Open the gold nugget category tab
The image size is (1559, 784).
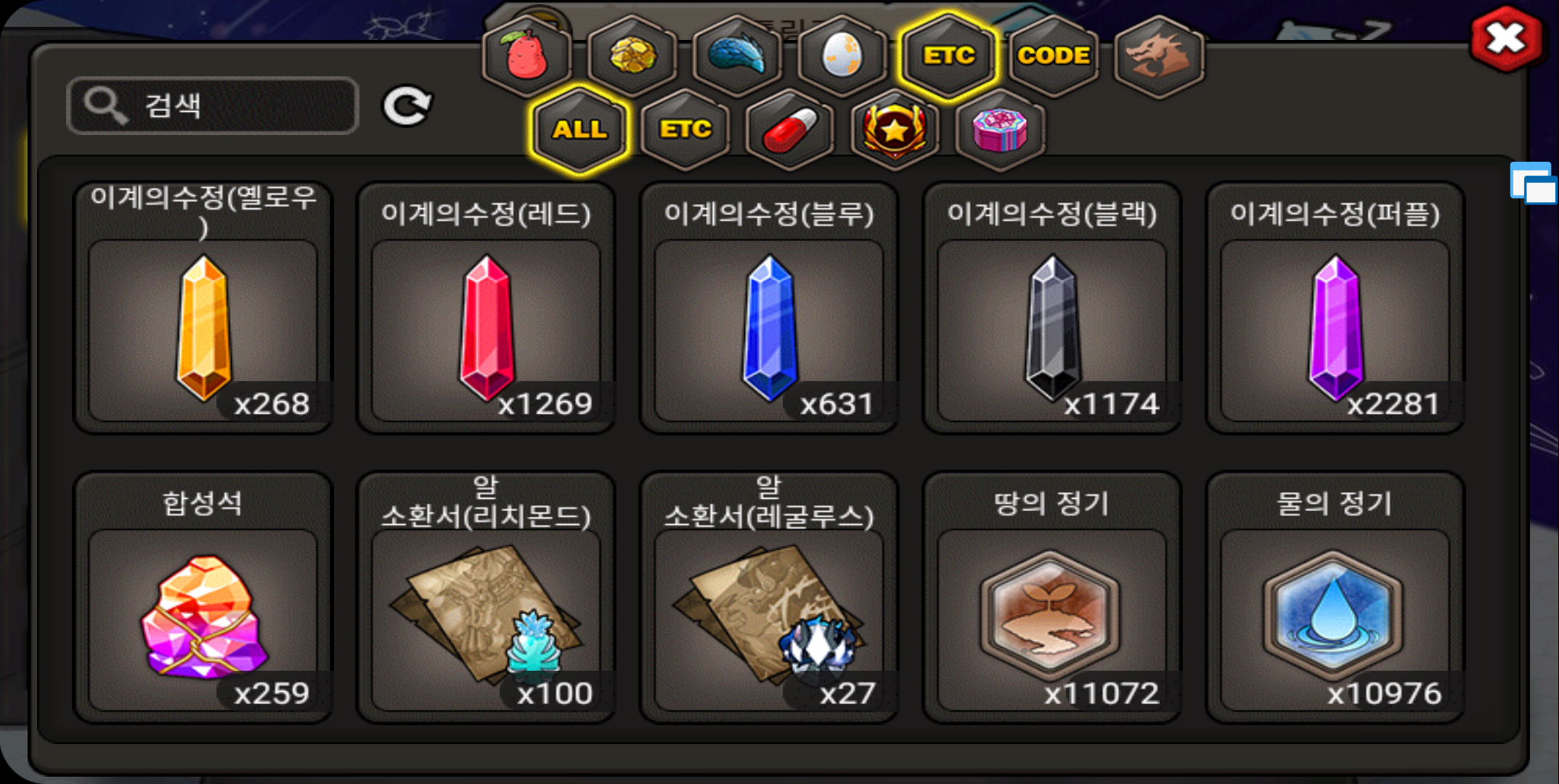[632, 55]
